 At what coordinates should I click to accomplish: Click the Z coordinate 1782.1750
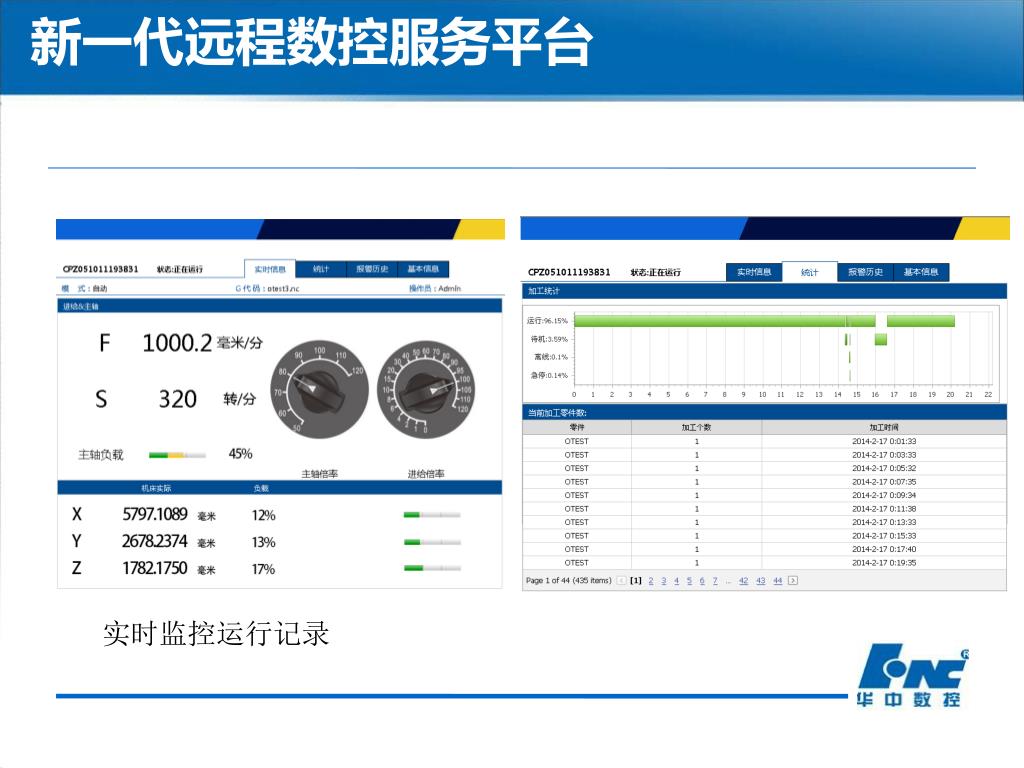pos(155,568)
